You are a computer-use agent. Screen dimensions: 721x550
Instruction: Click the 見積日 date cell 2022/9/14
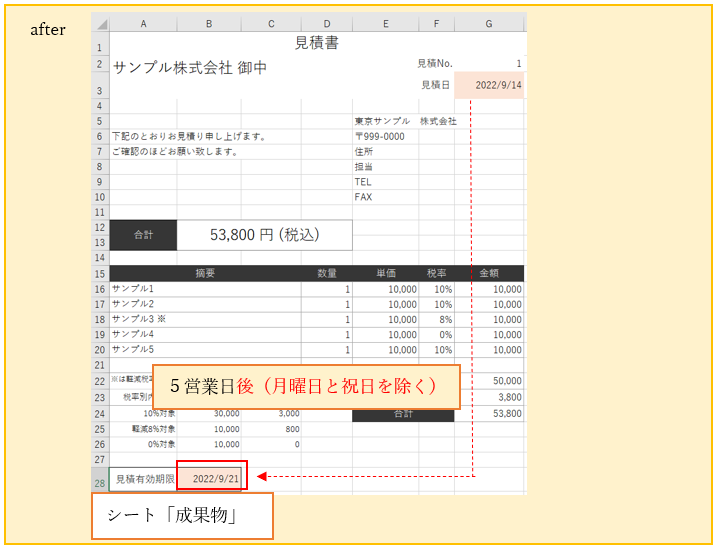click(x=489, y=86)
